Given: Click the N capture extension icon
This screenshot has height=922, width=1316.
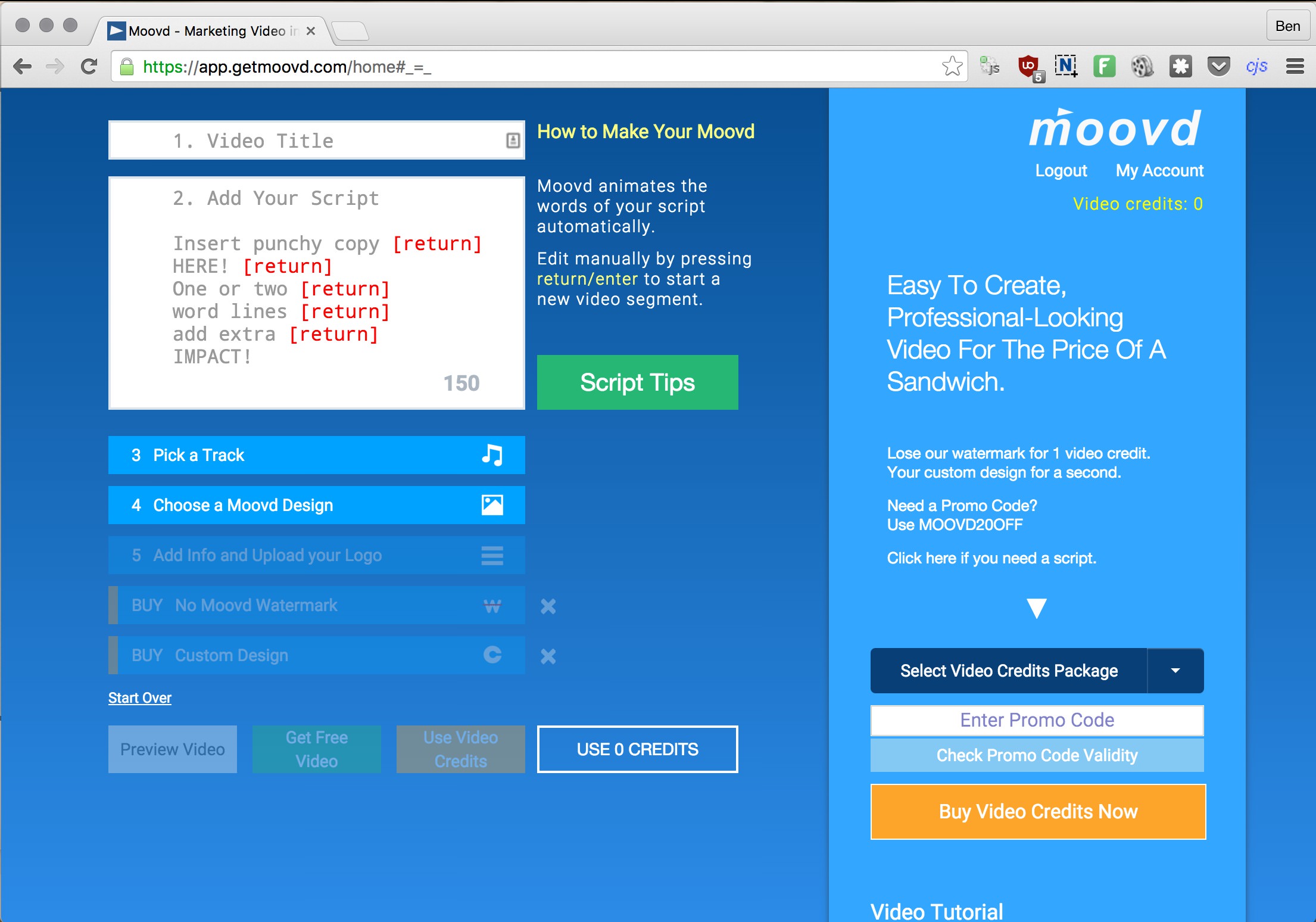Looking at the screenshot, I should (1066, 66).
